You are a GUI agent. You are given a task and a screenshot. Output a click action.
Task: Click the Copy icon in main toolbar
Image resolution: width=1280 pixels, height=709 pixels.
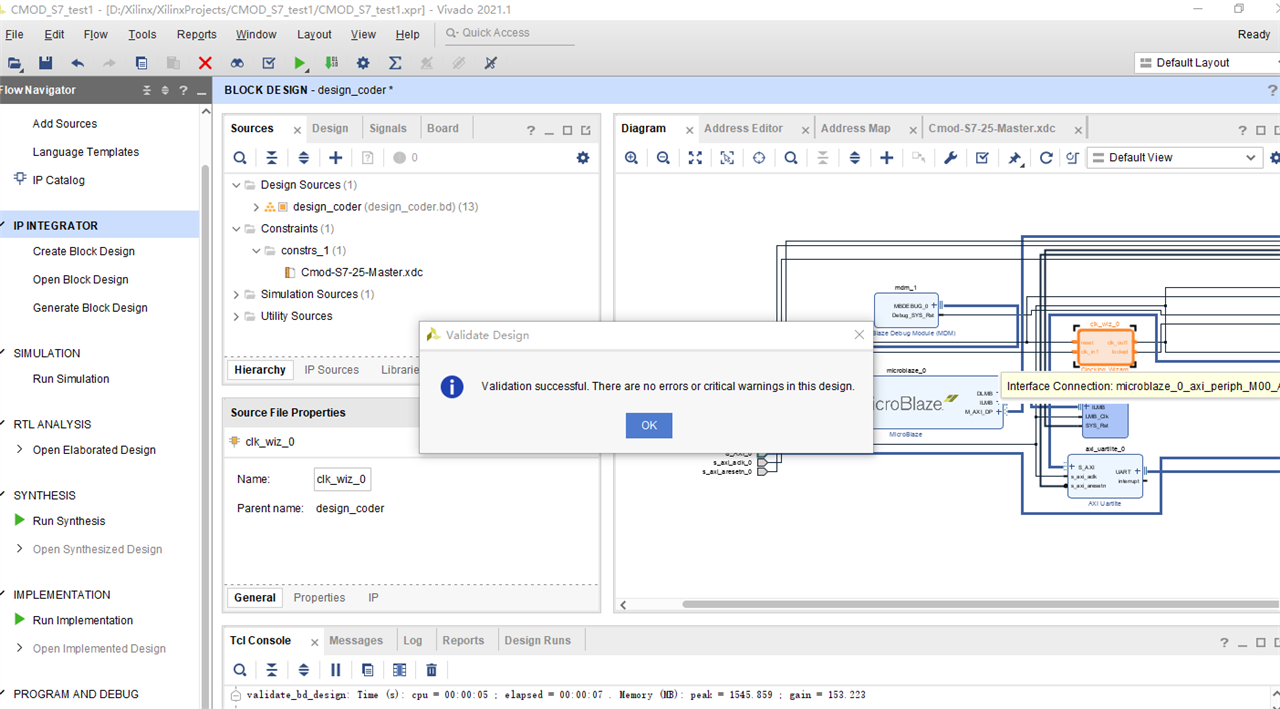pos(141,62)
